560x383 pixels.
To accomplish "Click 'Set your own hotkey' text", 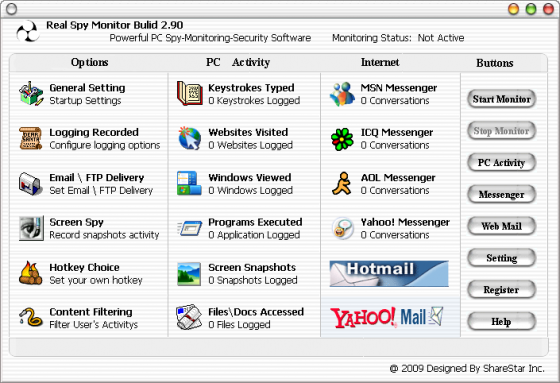I will (96, 280).
